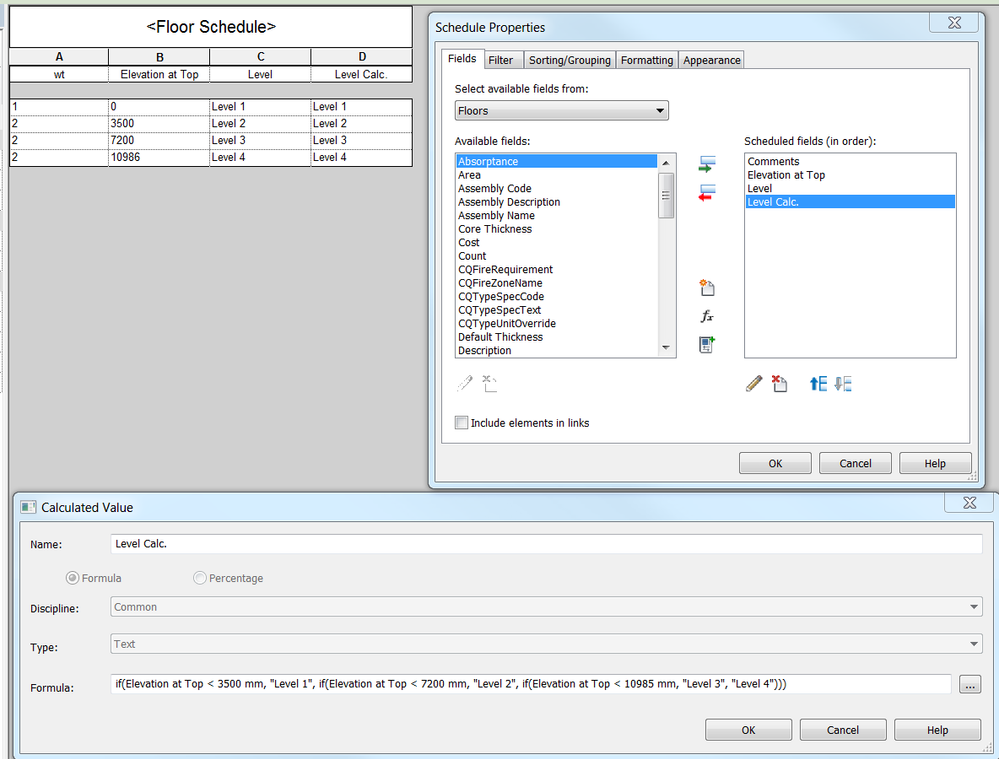Select CQFireZoneName in Available fields
This screenshot has width=999, height=759.
tap(557, 282)
